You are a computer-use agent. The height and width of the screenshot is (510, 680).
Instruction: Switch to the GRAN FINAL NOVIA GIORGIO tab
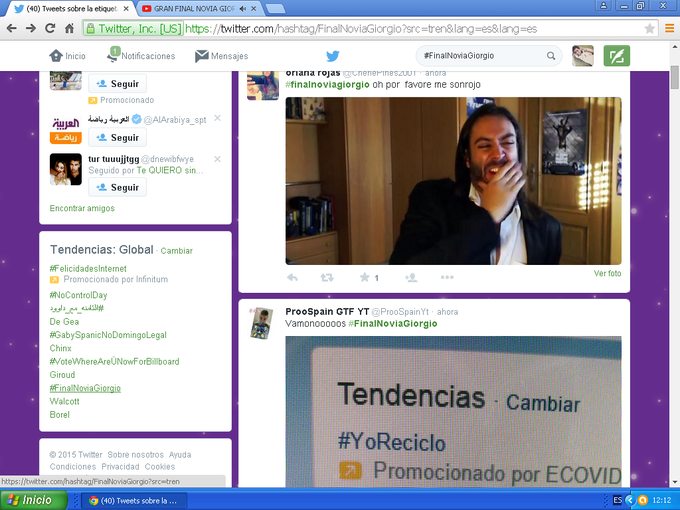pyautogui.click(x=194, y=9)
